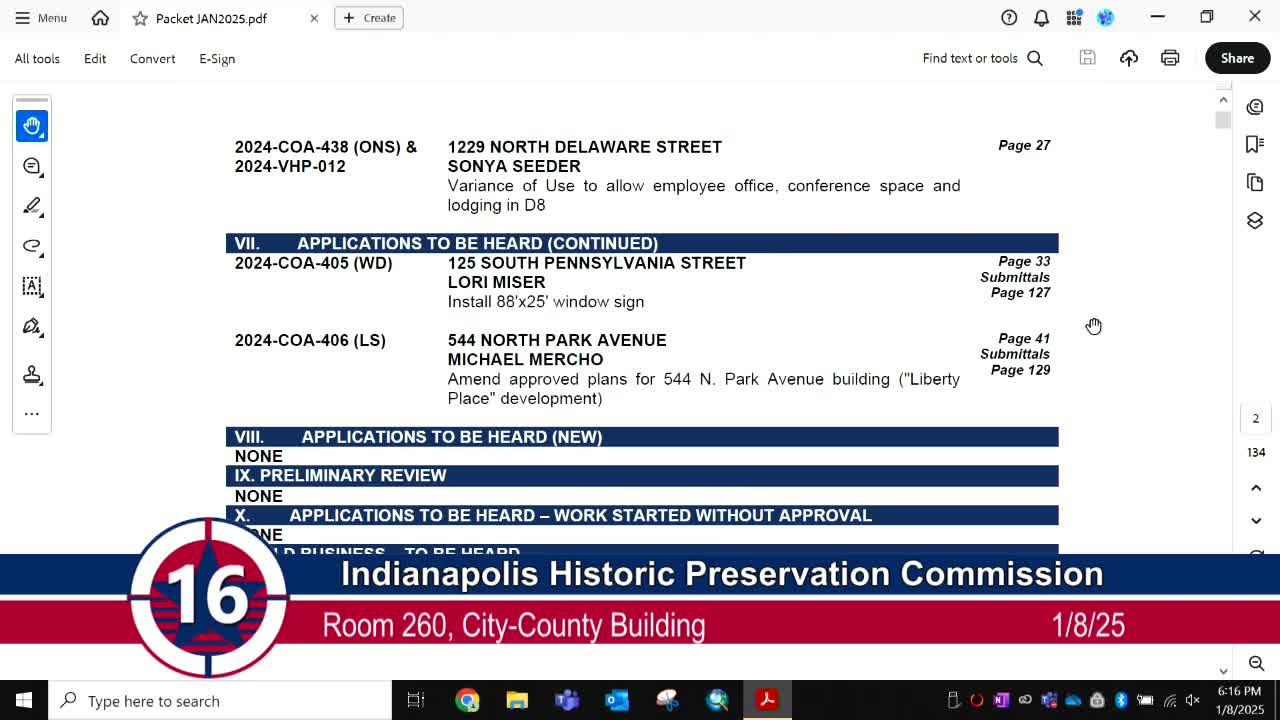Click the cloud upload icon

coord(1129,58)
